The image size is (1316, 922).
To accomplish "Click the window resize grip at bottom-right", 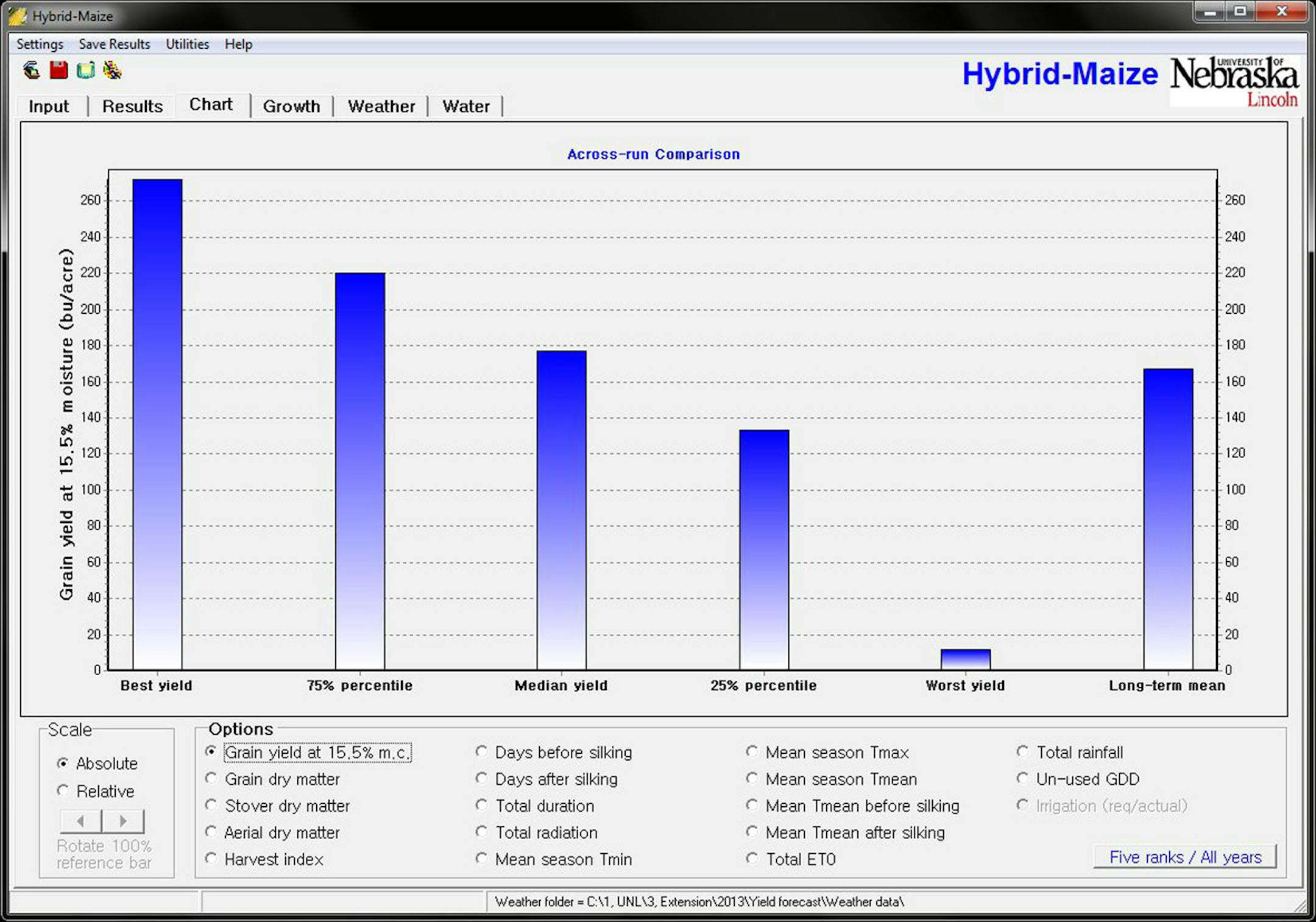I will pos(1301,906).
